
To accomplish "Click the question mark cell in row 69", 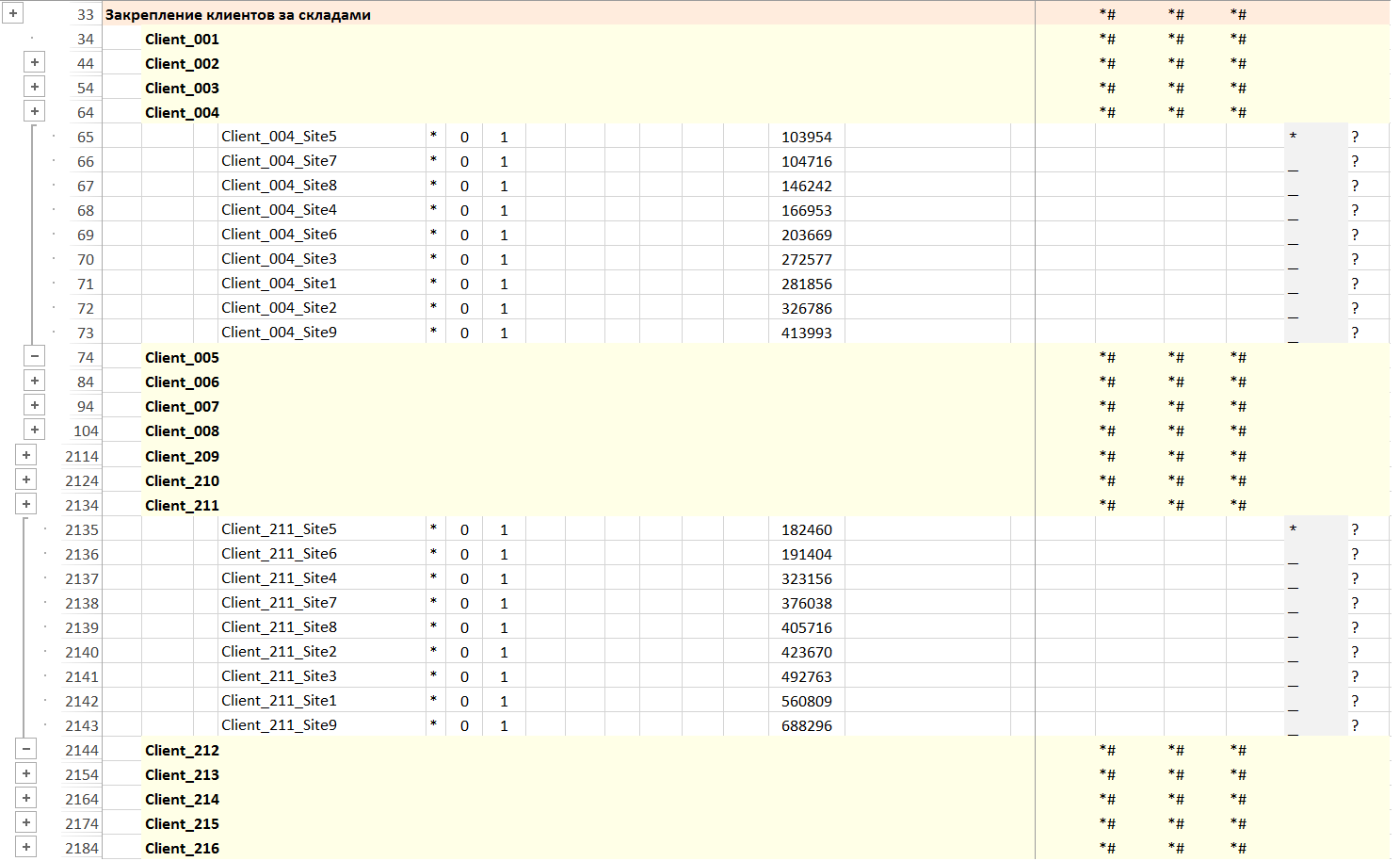I will click(1355, 235).
